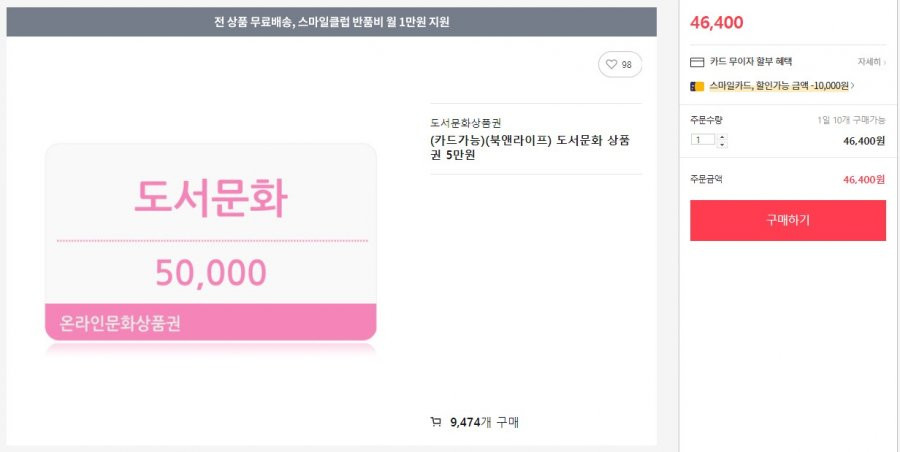Increase order quantity with up arrow
The width and height of the screenshot is (900, 452).
pos(722,137)
